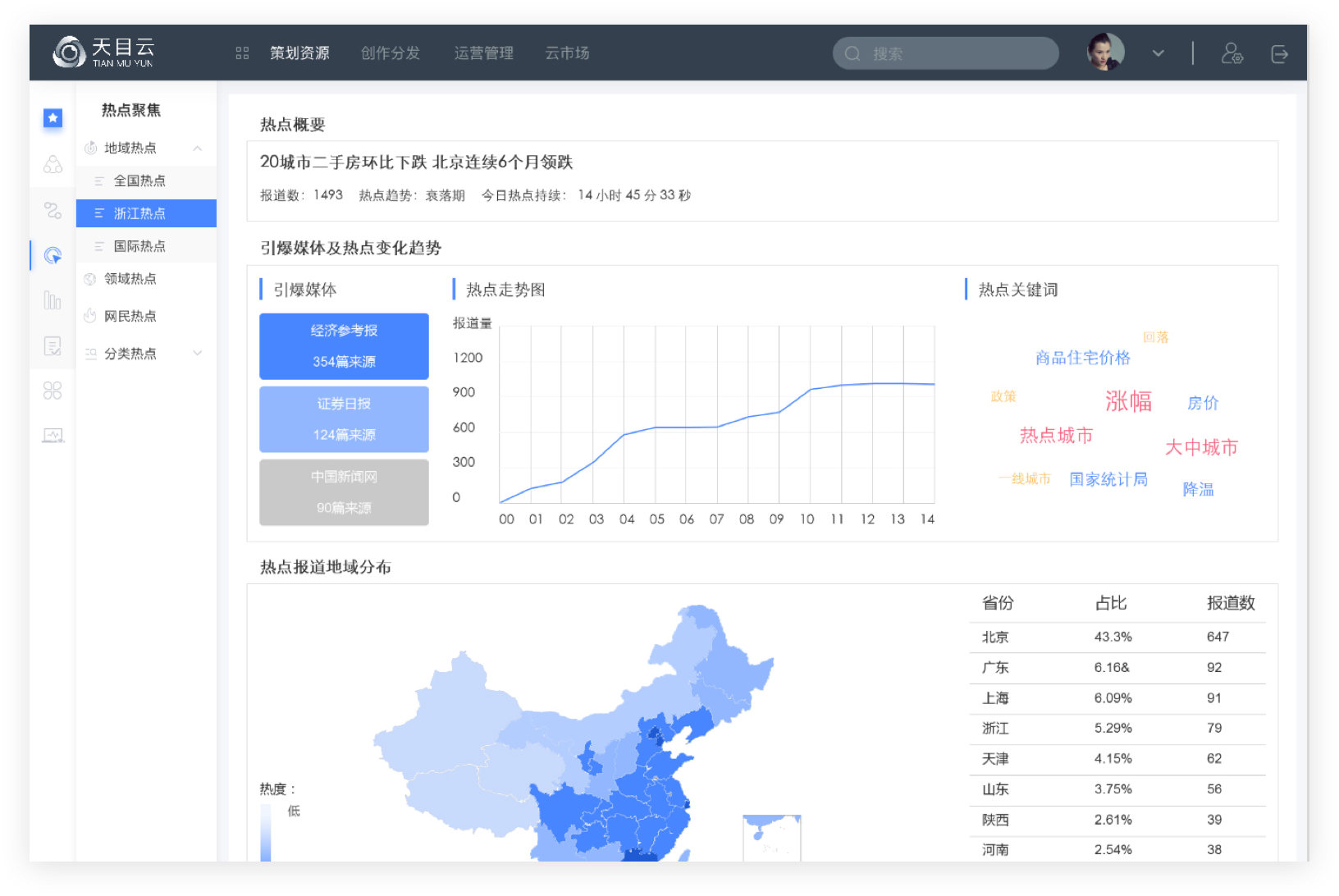Click the four-leaf apps icon in sidebar

(53, 391)
